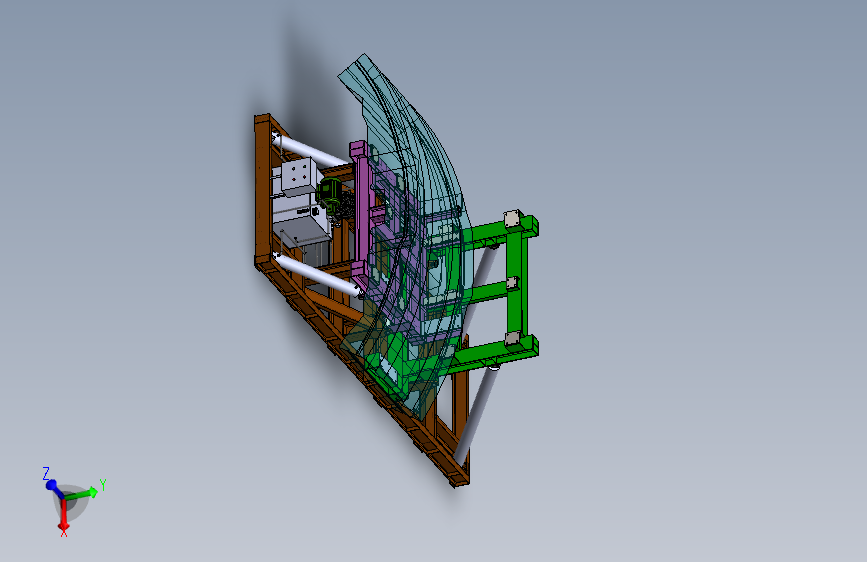Viewport: 867px width, 562px height.
Task: Select the dark green motor component
Action: tap(330, 194)
